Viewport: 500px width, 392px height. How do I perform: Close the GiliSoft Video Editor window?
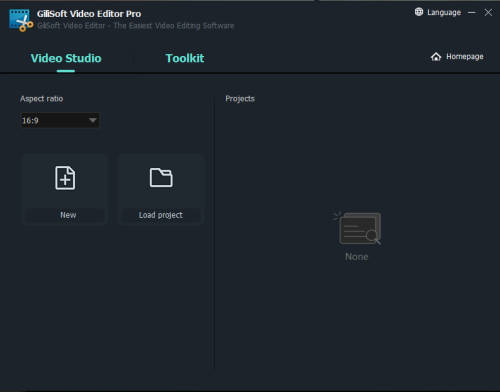488,13
